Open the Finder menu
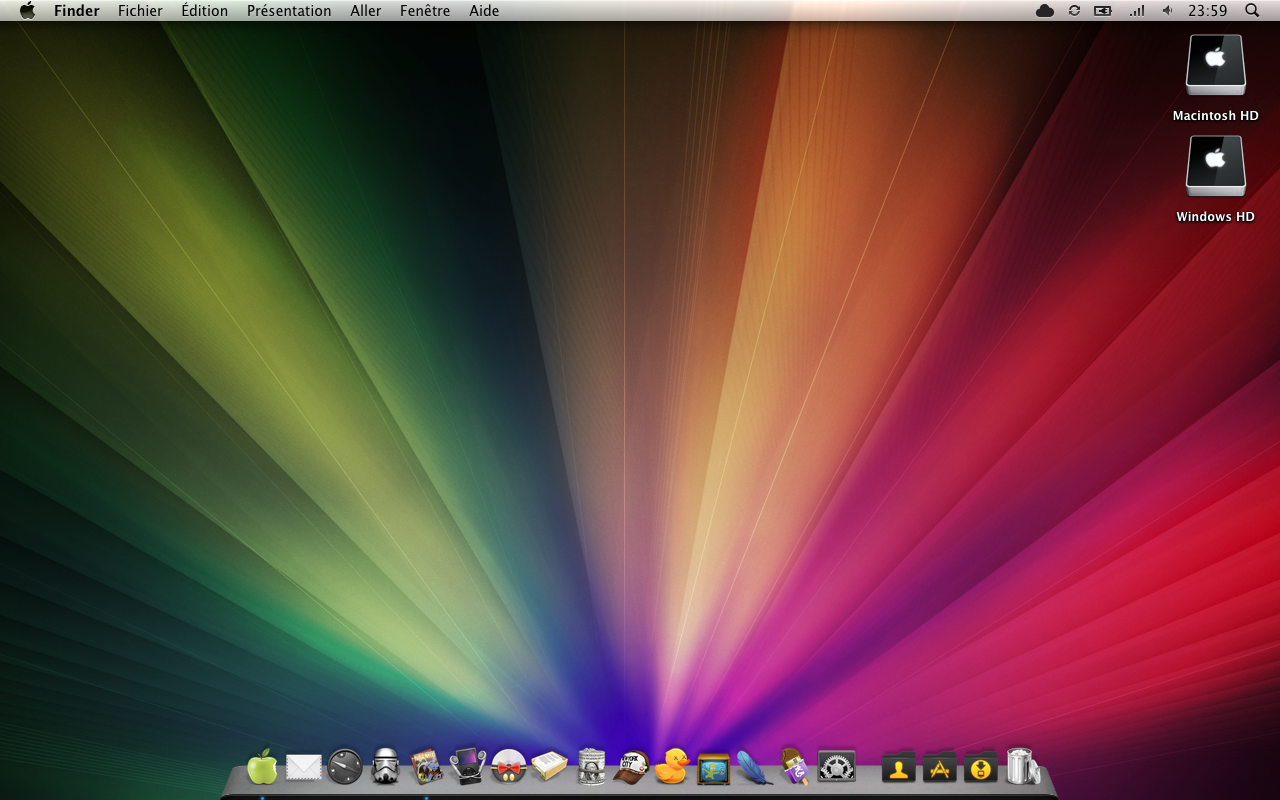 click(x=77, y=11)
